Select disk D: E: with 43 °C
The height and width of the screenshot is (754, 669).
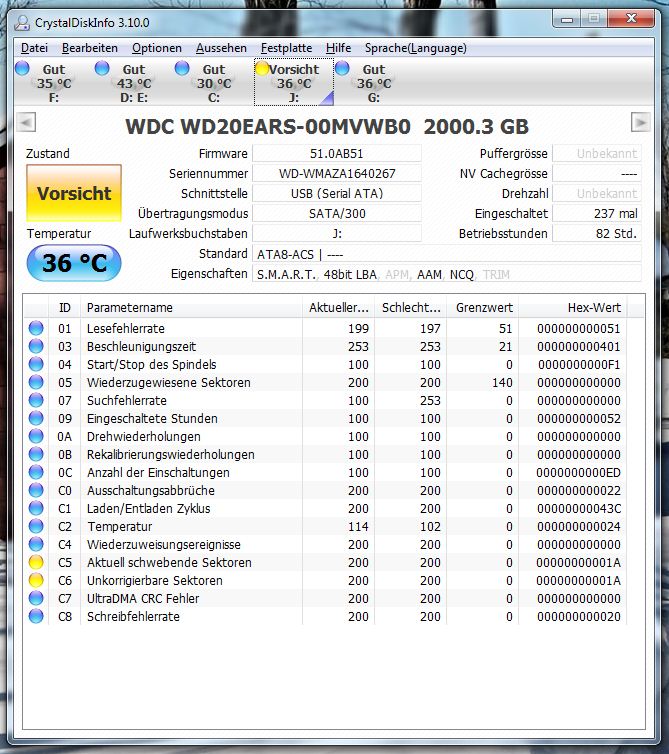coord(133,83)
